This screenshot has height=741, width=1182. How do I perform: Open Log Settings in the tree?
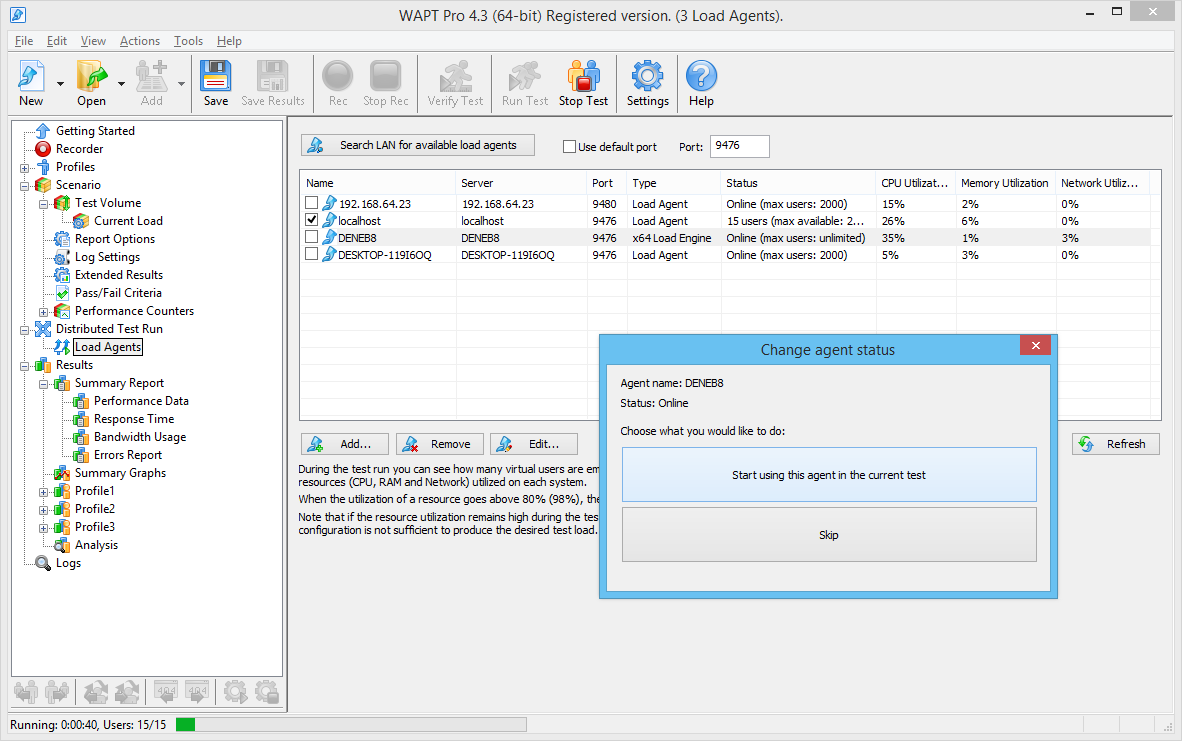(107, 257)
